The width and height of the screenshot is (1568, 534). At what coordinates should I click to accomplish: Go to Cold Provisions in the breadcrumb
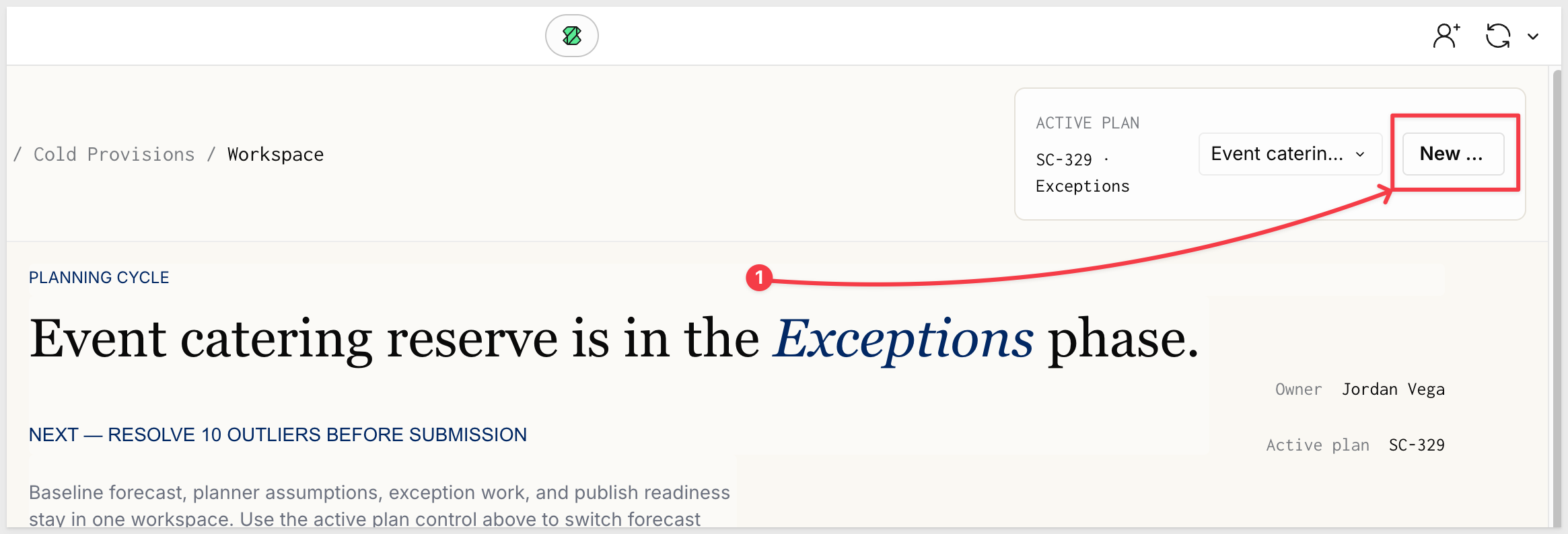tap(114, 155)
